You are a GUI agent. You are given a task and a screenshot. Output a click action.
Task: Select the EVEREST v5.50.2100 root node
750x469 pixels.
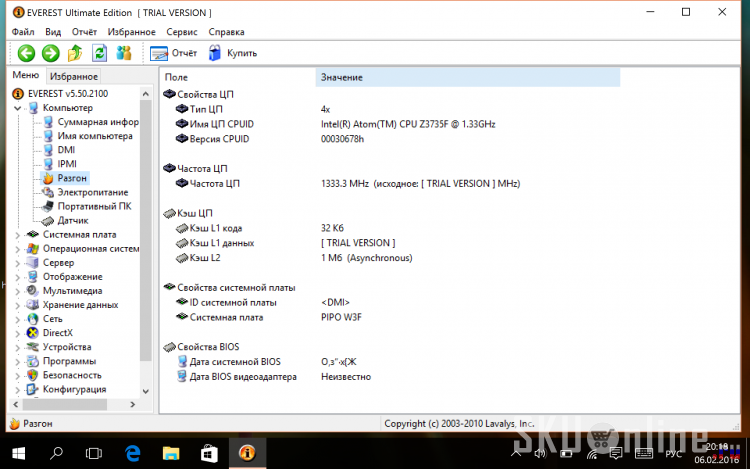pyautogui.click(x=68, y=94)
